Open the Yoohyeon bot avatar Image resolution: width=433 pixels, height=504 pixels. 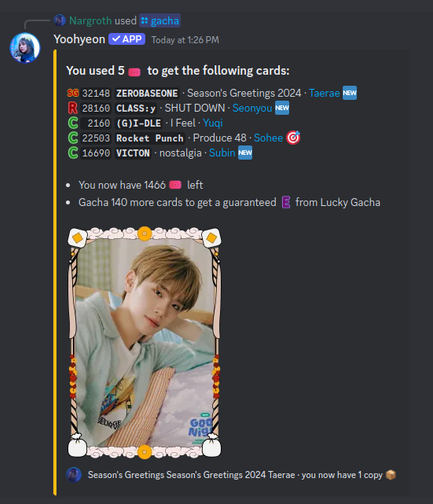point(25,48)
